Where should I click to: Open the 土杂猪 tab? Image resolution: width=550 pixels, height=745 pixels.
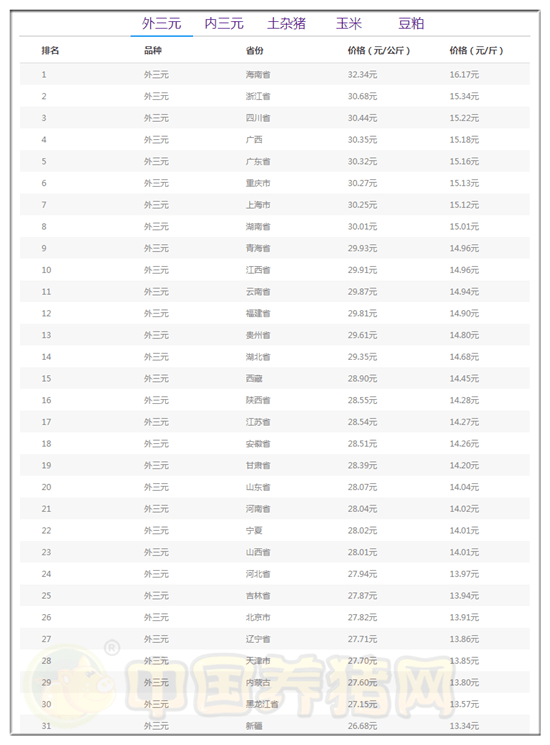coord(286,23)
